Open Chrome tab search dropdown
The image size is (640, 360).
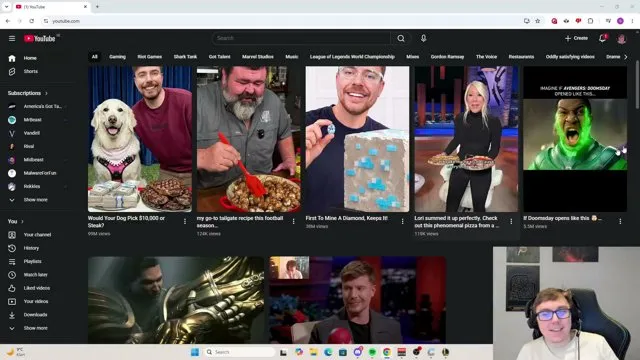(6, 7)
